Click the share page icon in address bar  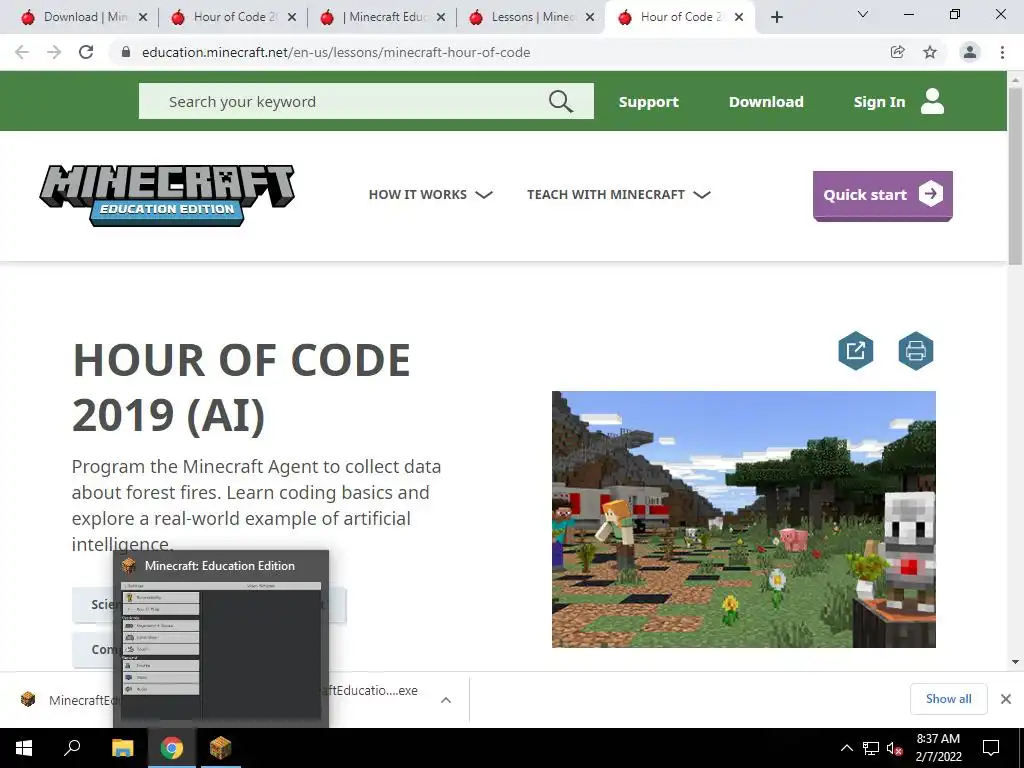click(x=897, y=52)
